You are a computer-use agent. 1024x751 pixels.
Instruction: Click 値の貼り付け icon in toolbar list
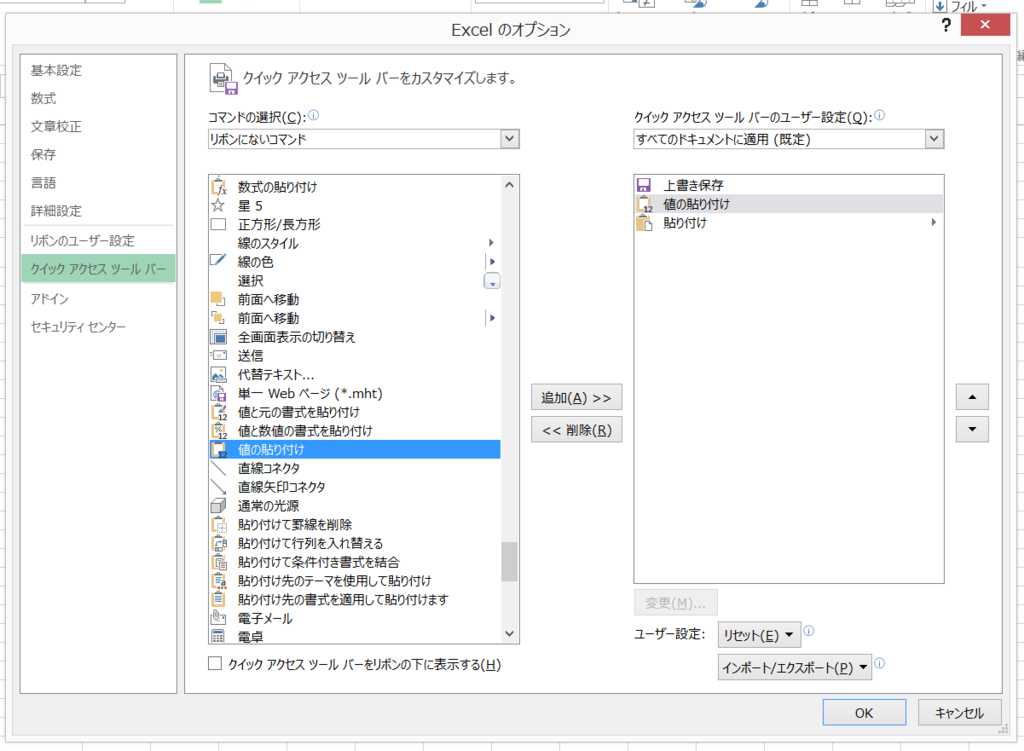point(645,204)
